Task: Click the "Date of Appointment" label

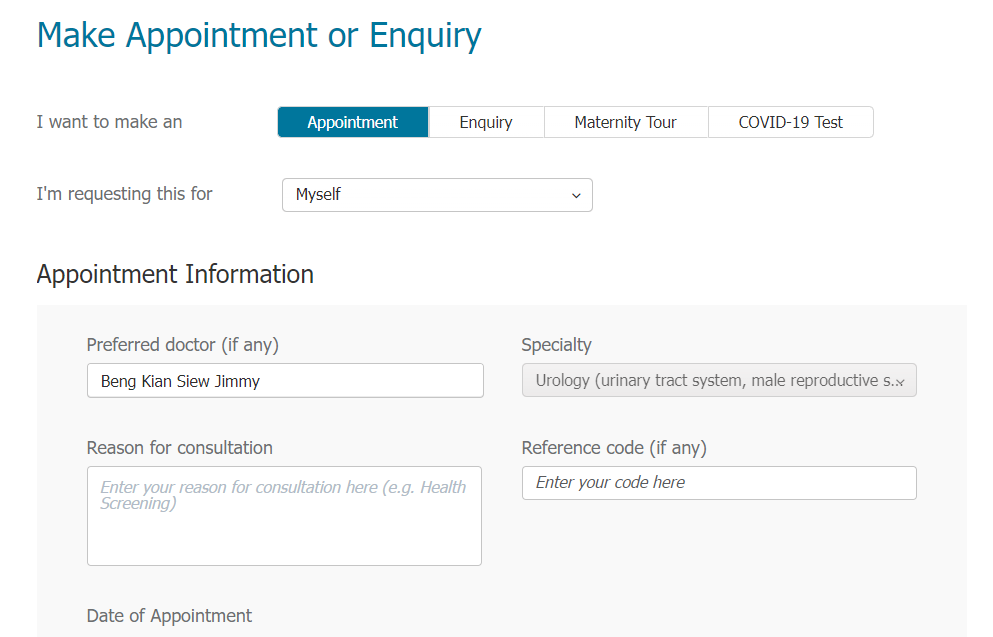Action: coord(170,616)
